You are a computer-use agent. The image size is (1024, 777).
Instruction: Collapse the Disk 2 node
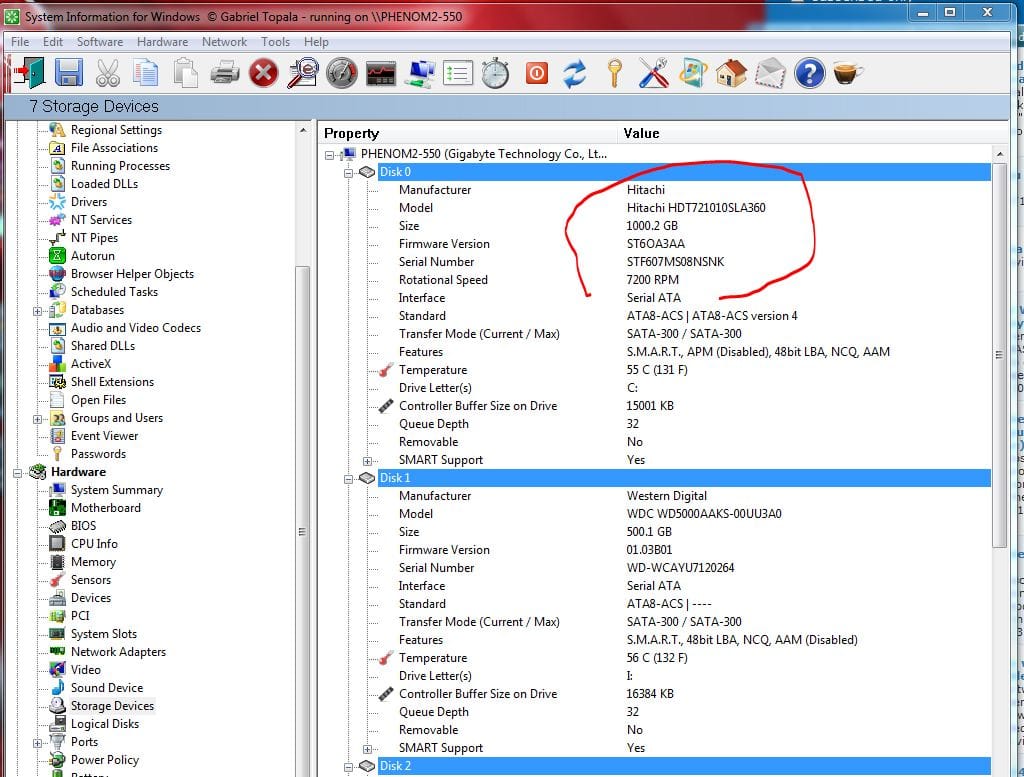coord(348,767)
